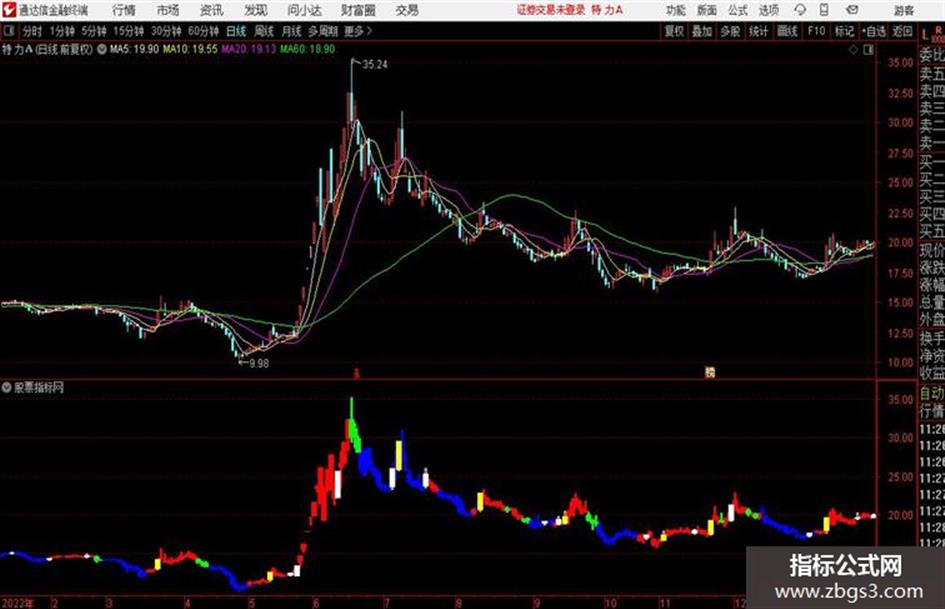The width and height of the screenshot is (945, 609).
Task: Open the 资讯 menu
Action: click(211, 10)
